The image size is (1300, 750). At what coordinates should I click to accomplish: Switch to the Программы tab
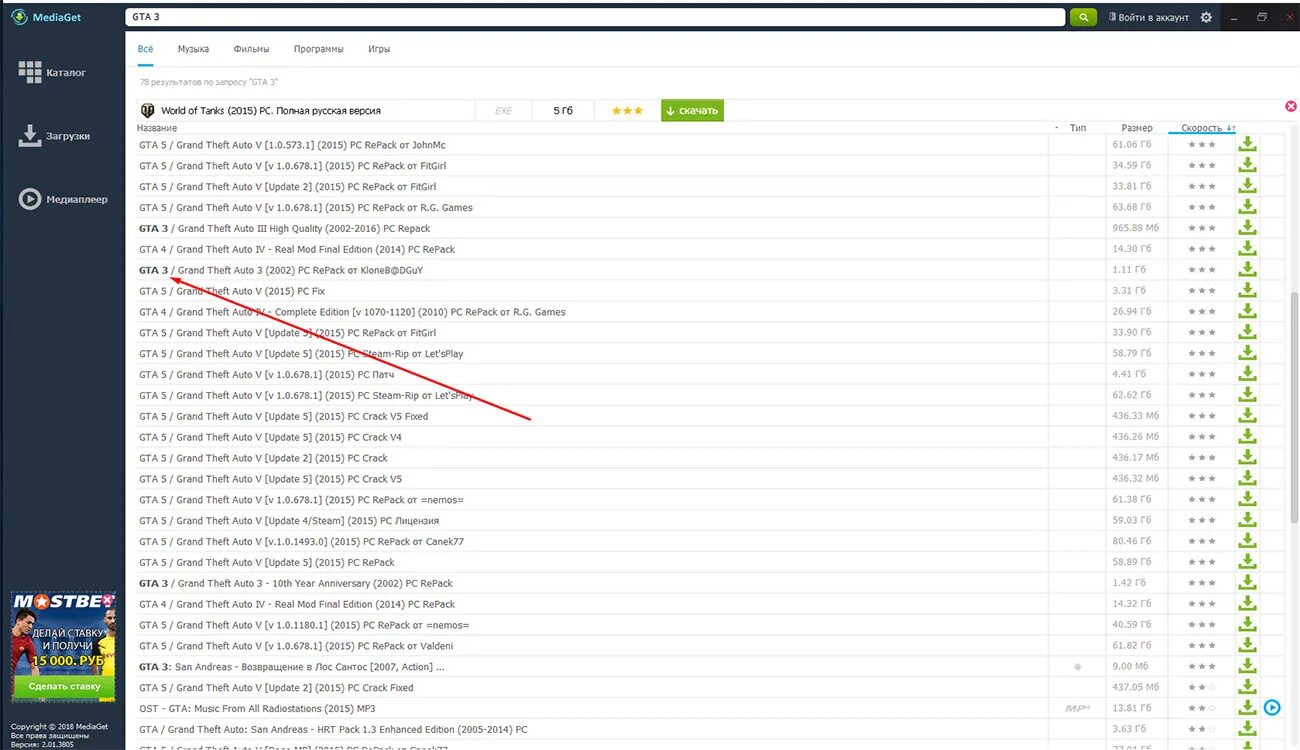pos(319,49)
